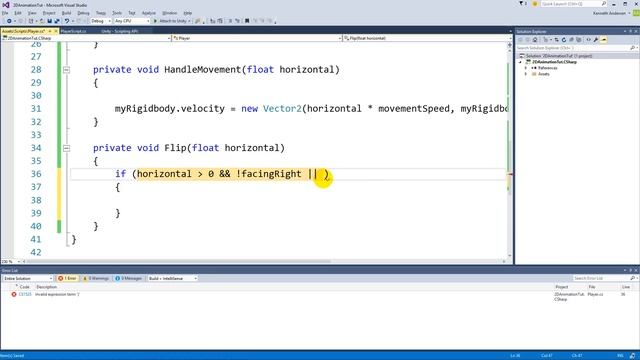
Task: Open the Edit menu
Action: pyautogui.click(x=18, y=13)
